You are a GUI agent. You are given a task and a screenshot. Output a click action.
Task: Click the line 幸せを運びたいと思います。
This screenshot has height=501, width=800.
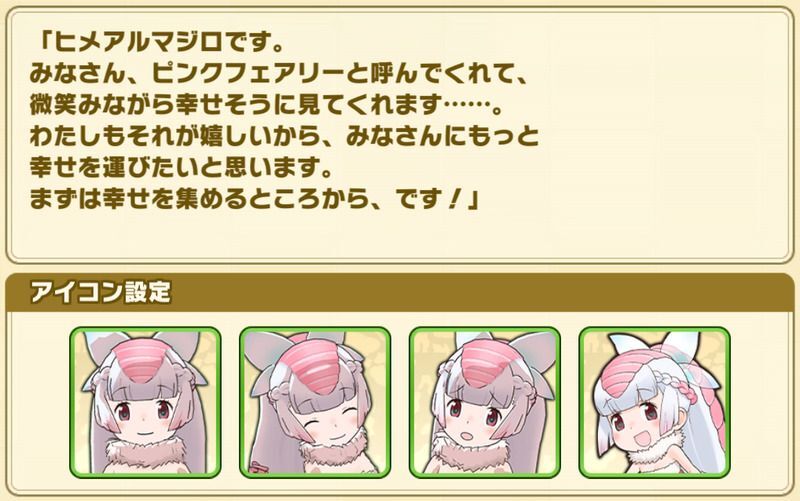[182, 168]
